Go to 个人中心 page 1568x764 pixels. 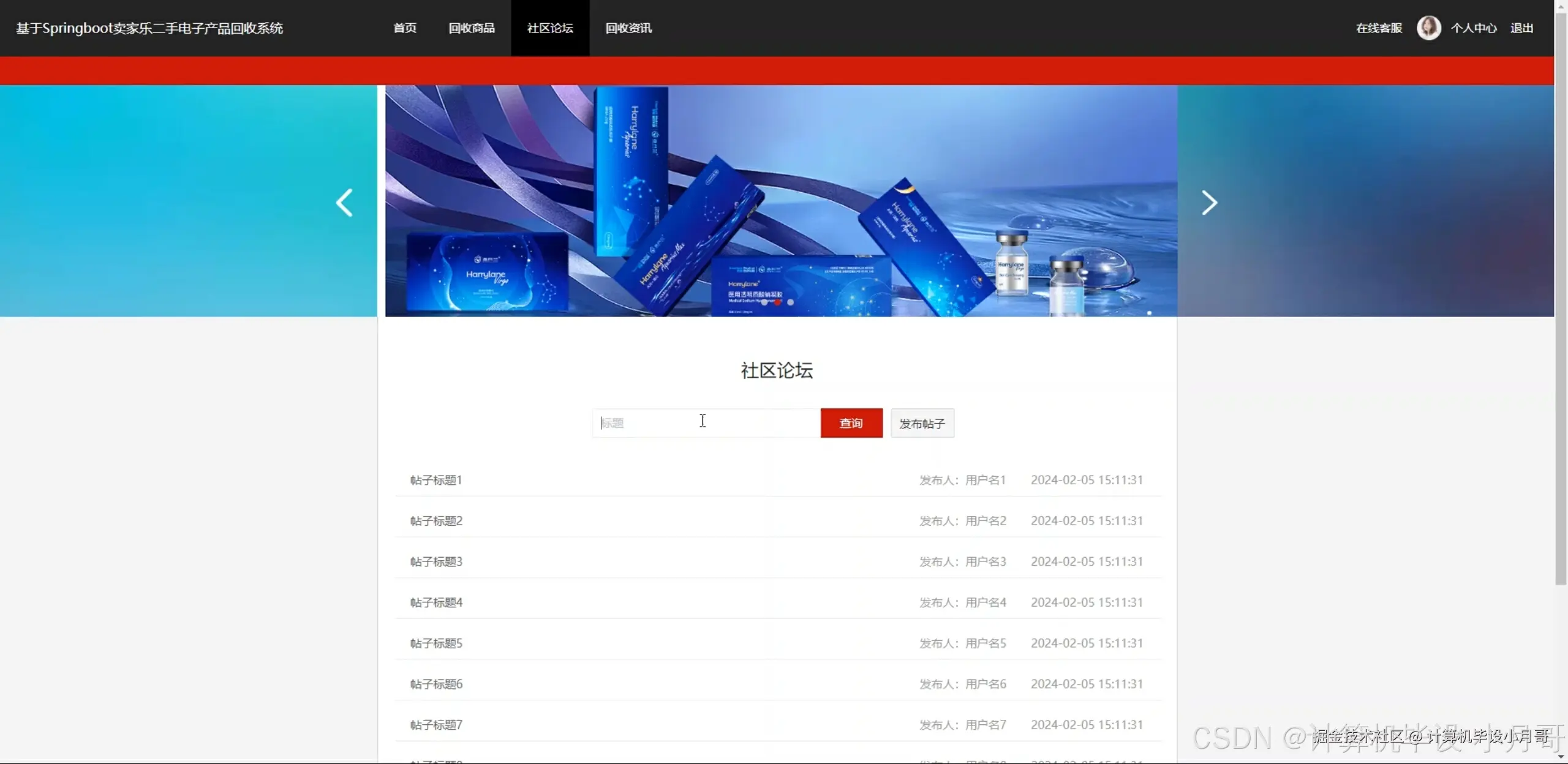[1474, 28]
